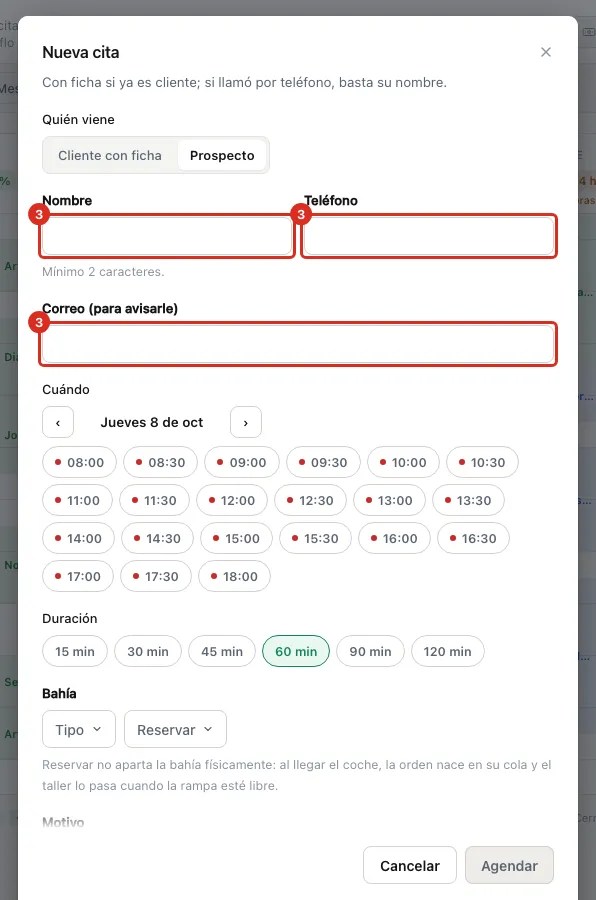596x900 pixels.
Task: Pick the 11:30 time slot
Action: tap(154, 501)
